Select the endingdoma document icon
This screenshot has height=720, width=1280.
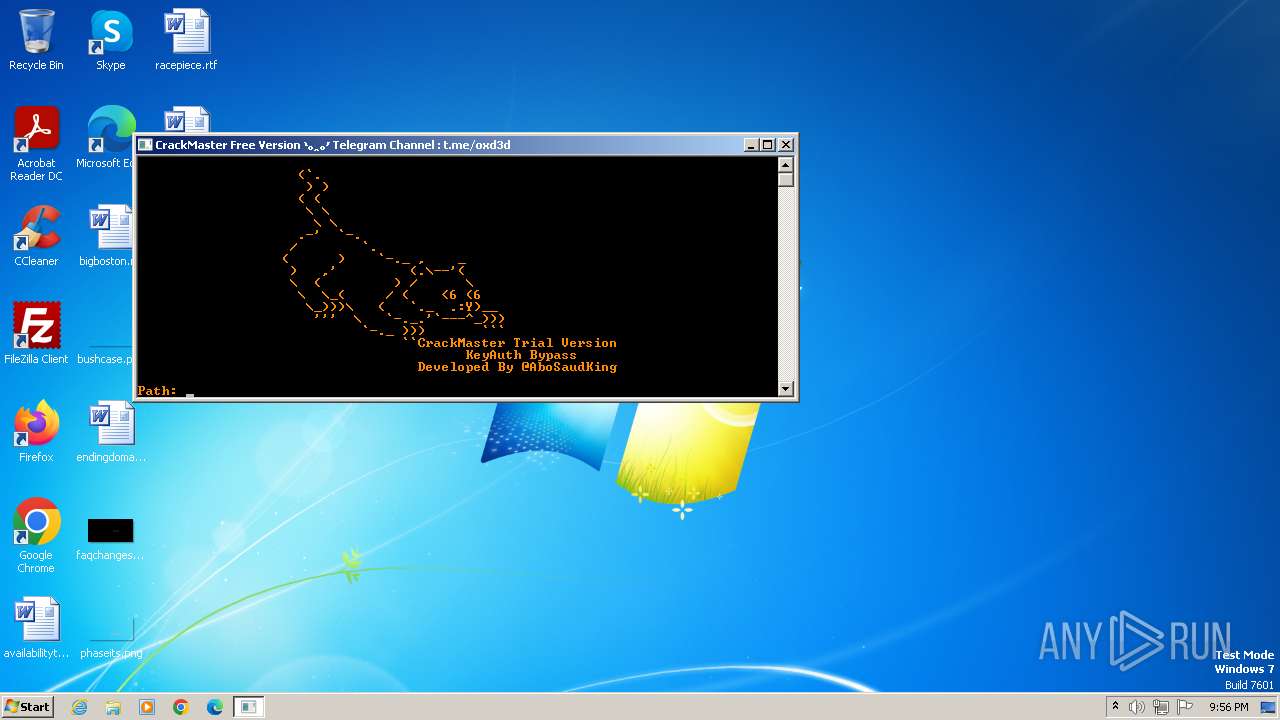point(111,432)
